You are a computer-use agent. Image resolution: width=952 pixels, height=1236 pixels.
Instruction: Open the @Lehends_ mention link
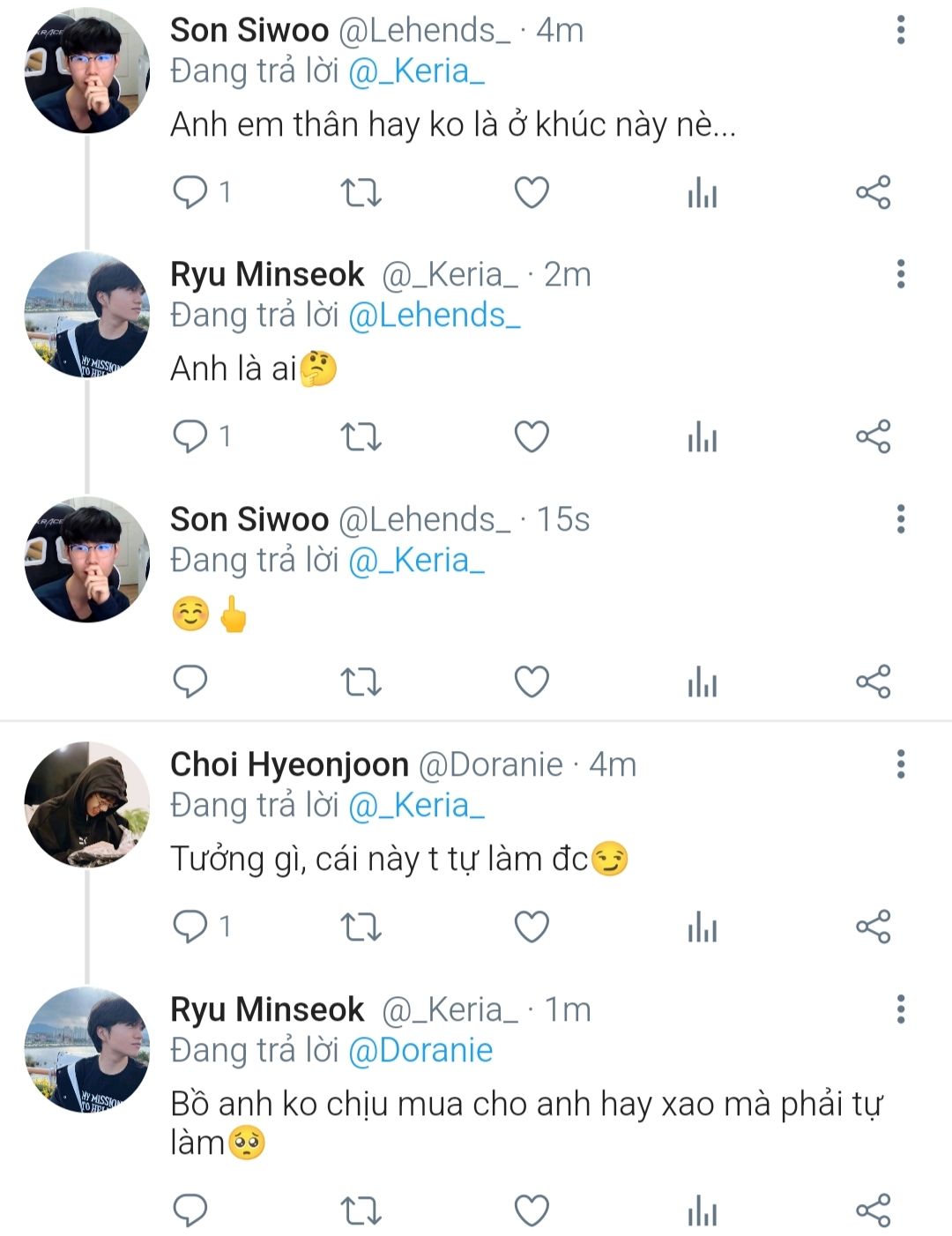tap(435, 316)
